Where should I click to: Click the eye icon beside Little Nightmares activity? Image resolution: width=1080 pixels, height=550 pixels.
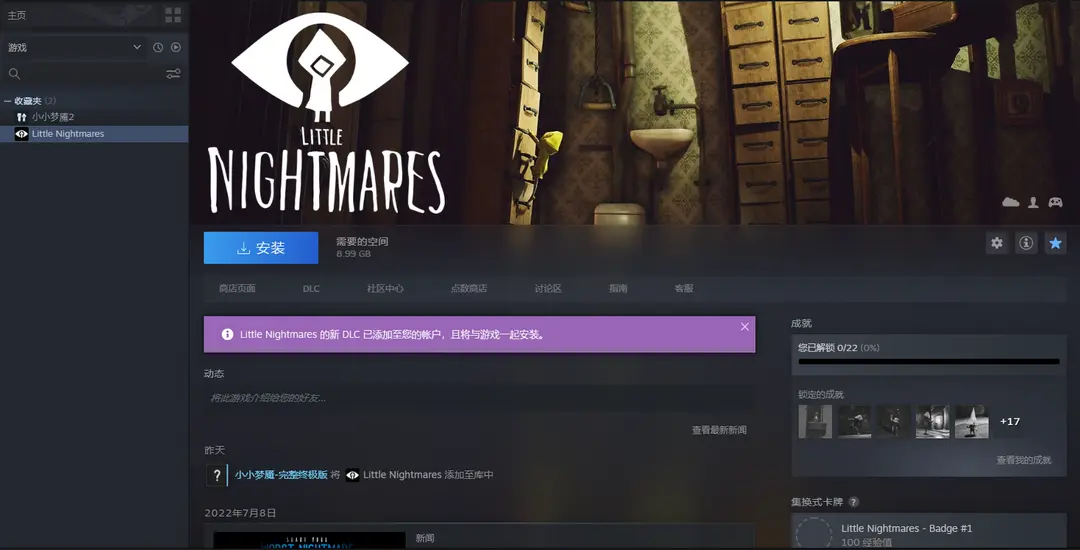tap(353, 475)
